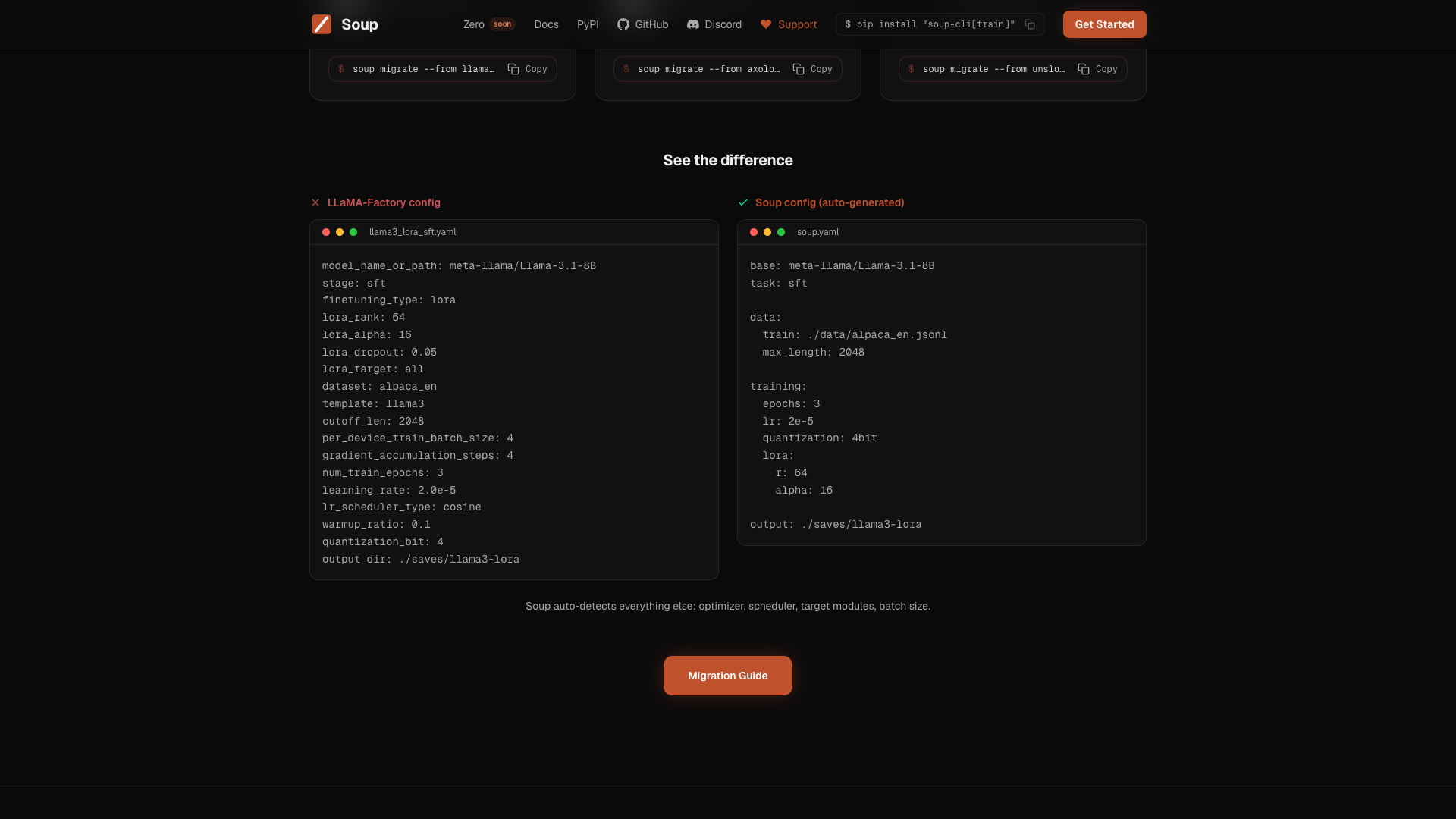1456x819 pixels.
Task: Click the Soup auto-detects everything else caption
Action: 728,606
